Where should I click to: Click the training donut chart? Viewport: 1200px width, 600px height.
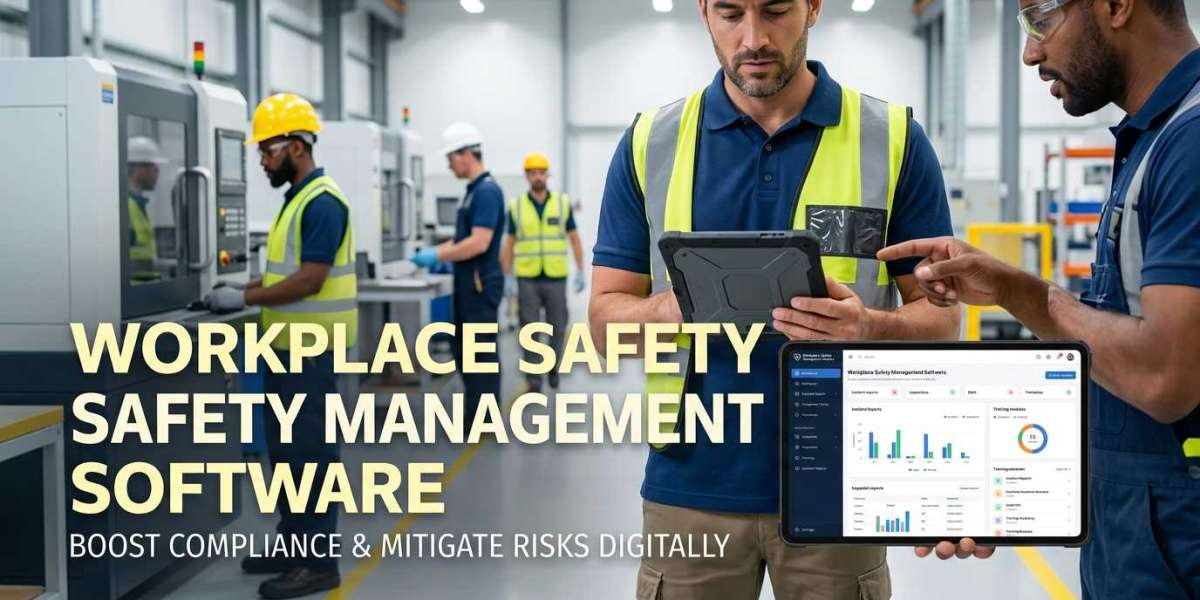tap(1033, 438)
